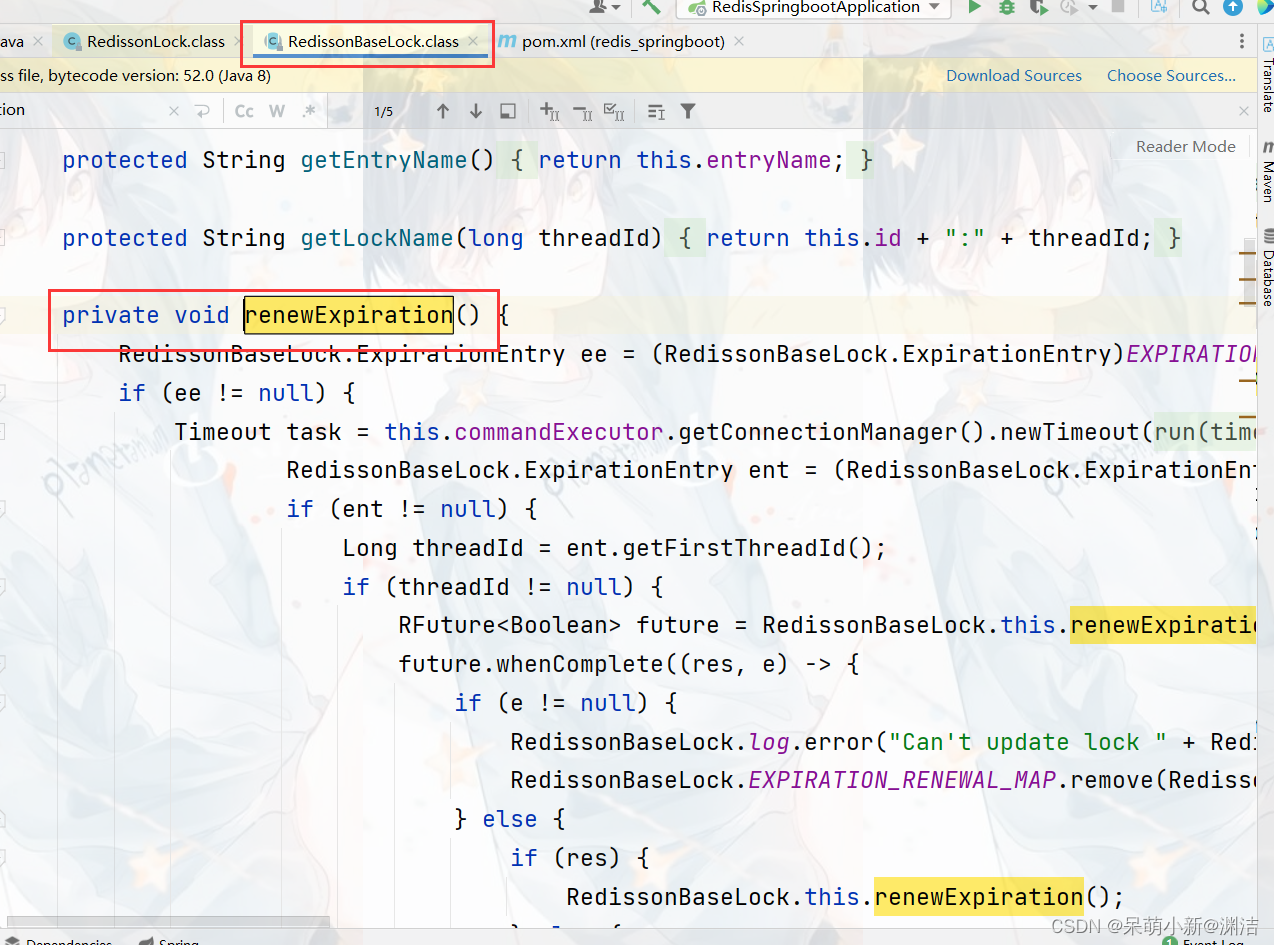Open the profiler run options dropdown arrow
Viewport: 1274px width, 945px height.
tap(1091, 7)
